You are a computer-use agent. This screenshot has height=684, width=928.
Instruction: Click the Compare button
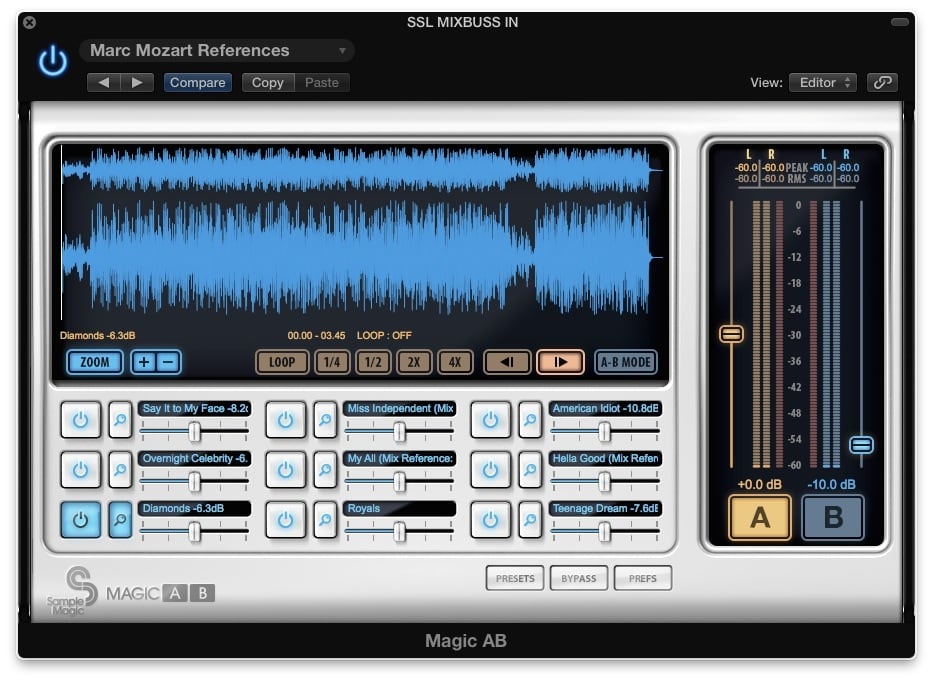198,83
